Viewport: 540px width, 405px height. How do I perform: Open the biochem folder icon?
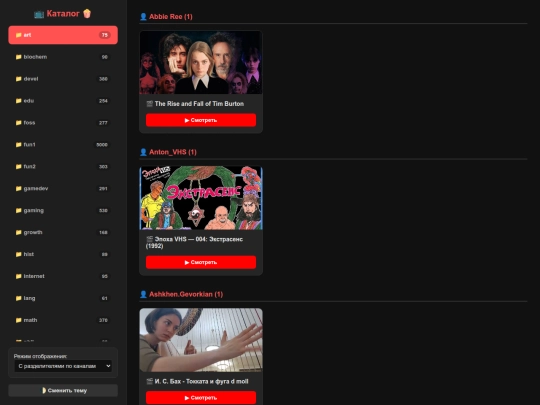(x=19, y=57)
